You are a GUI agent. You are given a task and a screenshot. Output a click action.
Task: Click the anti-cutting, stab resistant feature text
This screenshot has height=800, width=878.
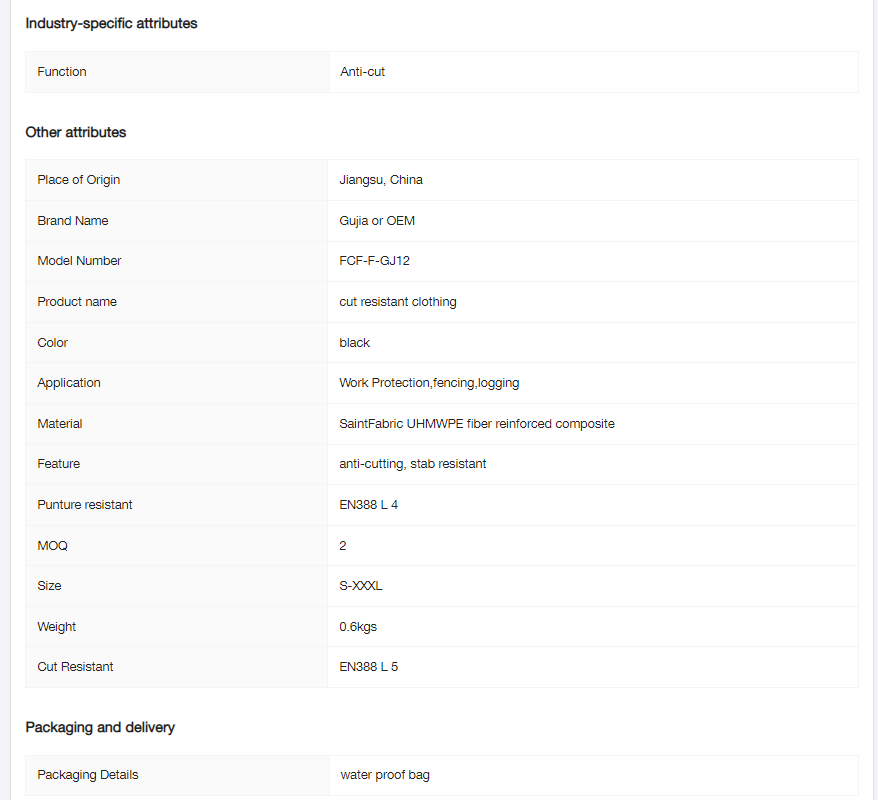pos(413,464)
